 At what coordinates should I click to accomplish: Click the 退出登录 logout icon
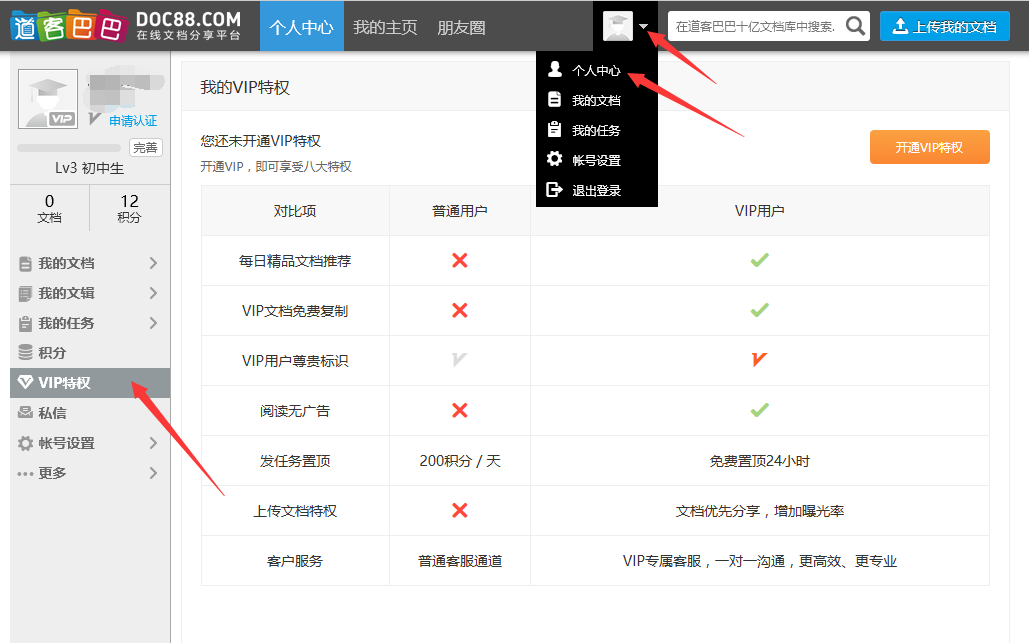(x=557, y=189)
